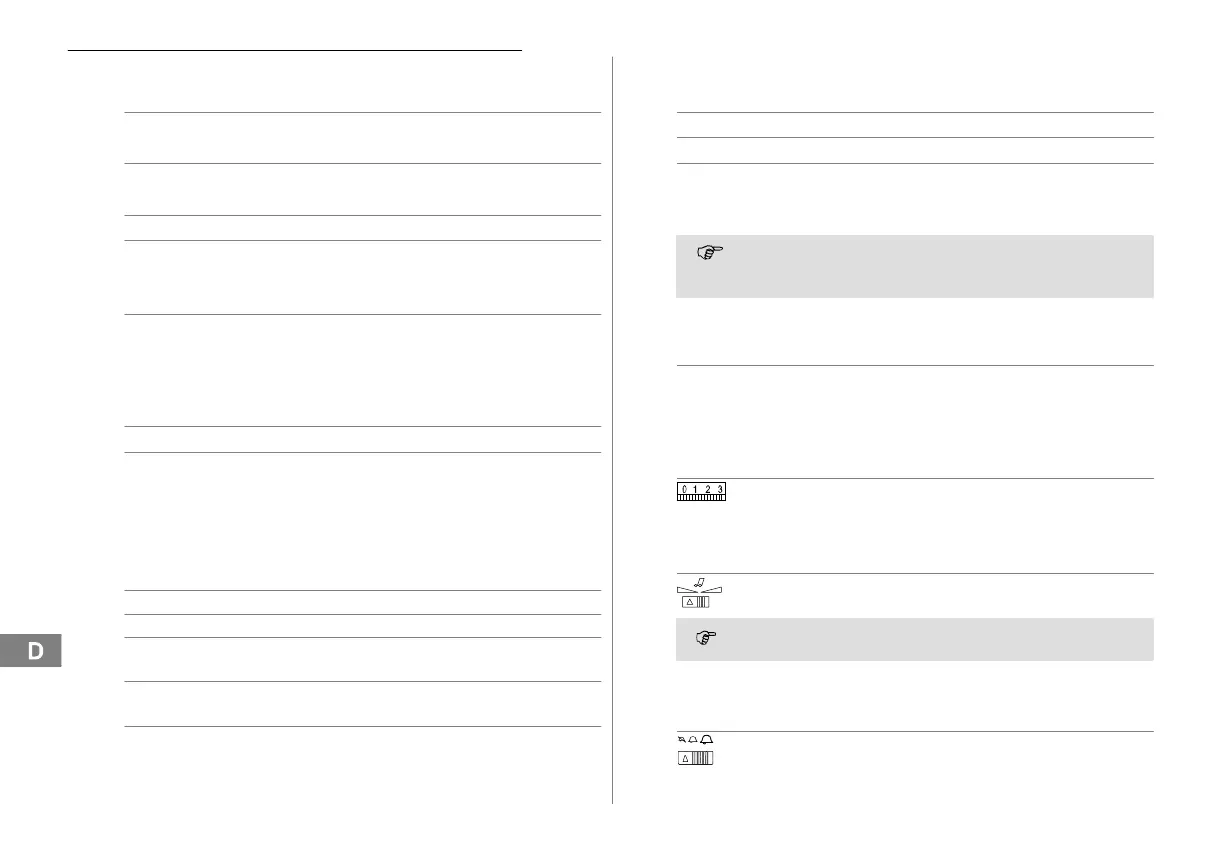Screen dimensions: 1213x862
Task: Click the digit 3 on the numbered scale
Action: pos(719,489)
